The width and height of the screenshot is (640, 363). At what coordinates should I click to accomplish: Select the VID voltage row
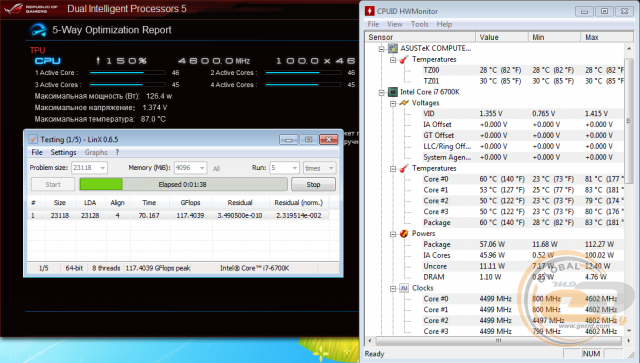click(x=523, y=114)
